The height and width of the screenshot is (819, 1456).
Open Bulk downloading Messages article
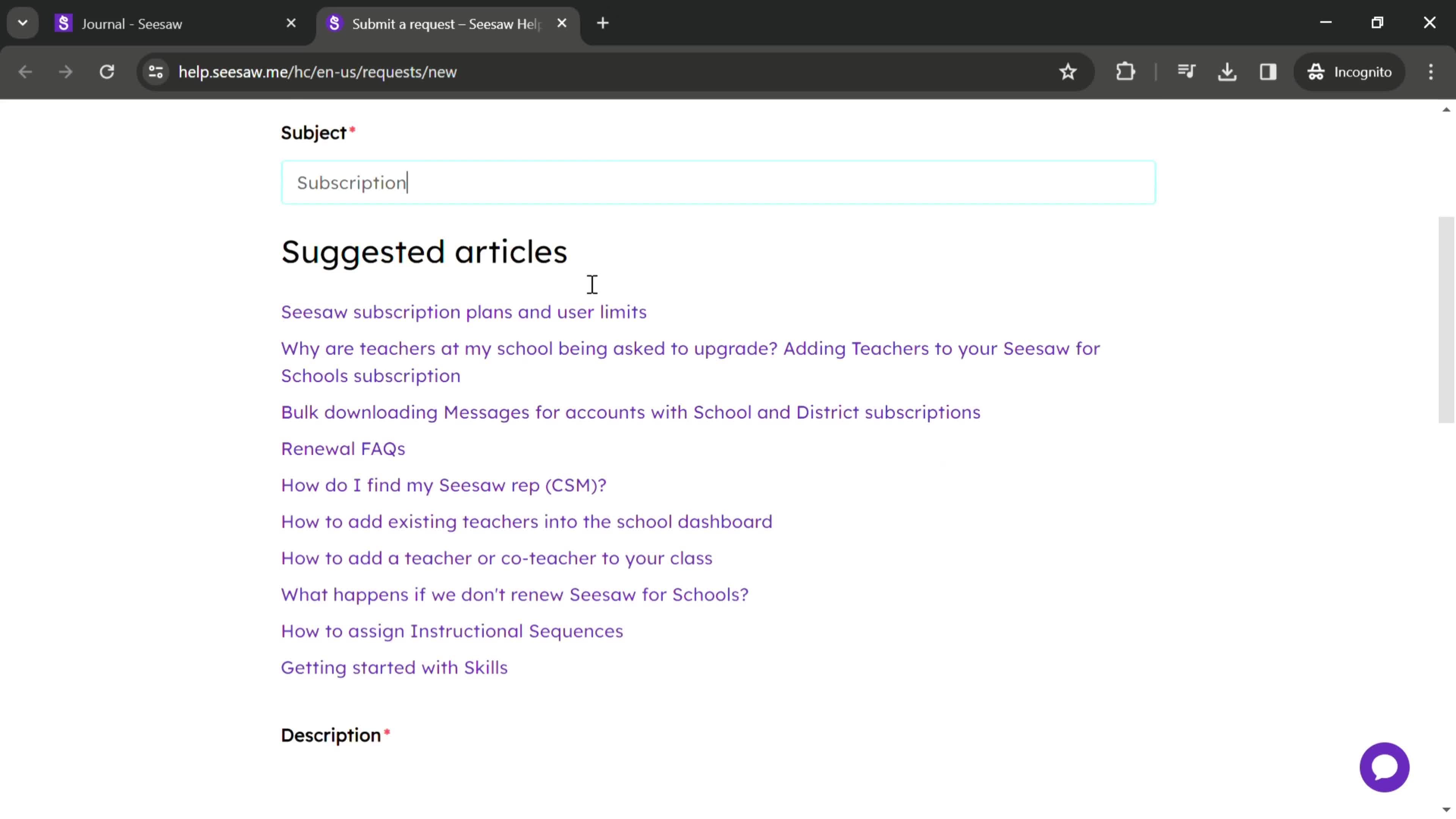[x=630, y=413]
